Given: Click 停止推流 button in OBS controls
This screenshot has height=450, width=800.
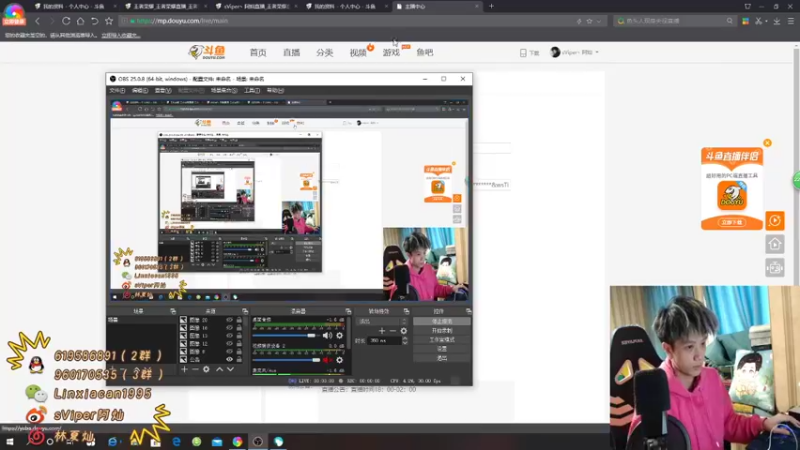Looking at the screenshot, I should (x=442, y=321).
